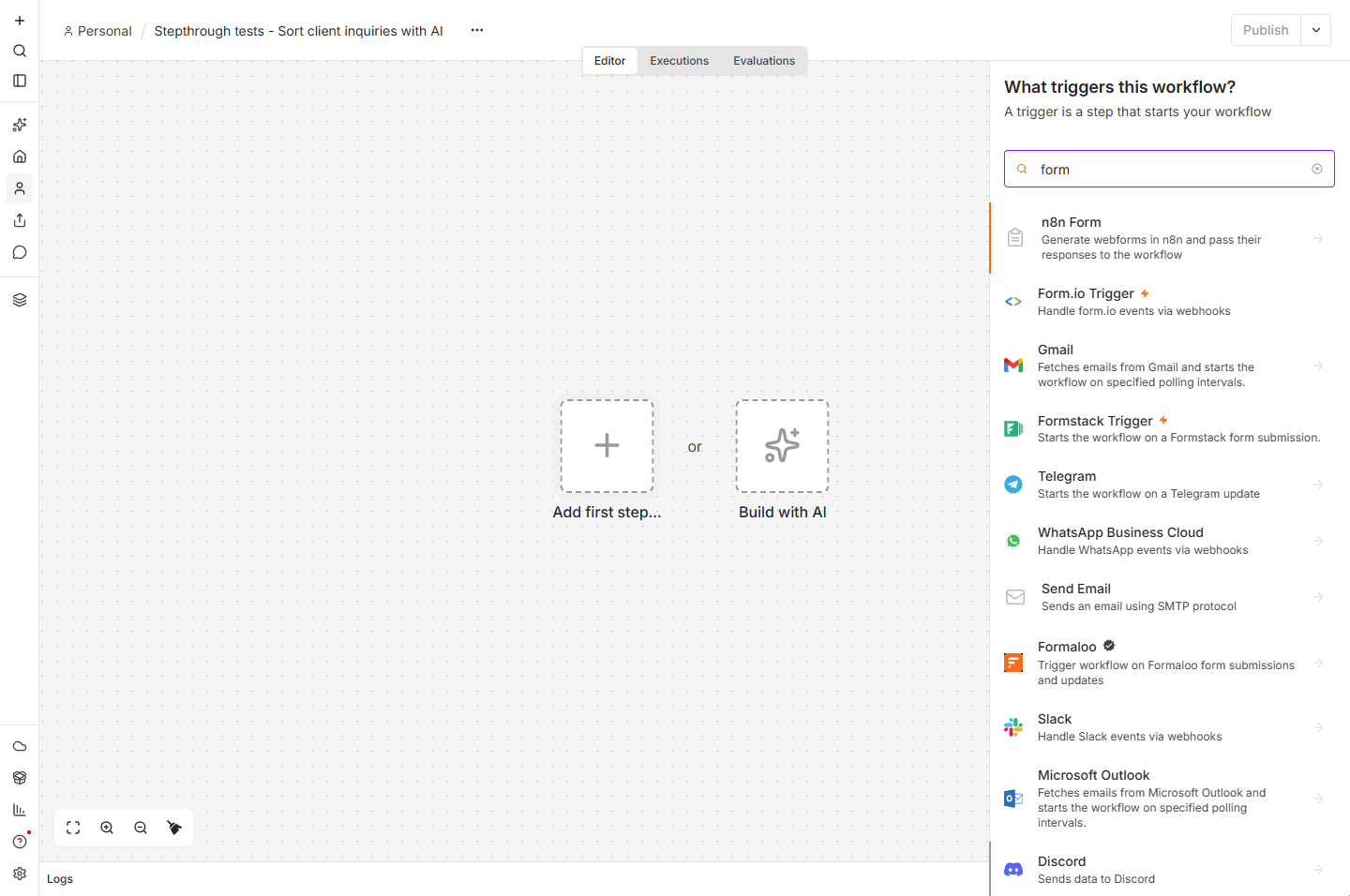The width and height of the screenshot is (1350, 896).
Task: Choose the WhatsApp Business Cloud trigger
Action: [1169, 541]
